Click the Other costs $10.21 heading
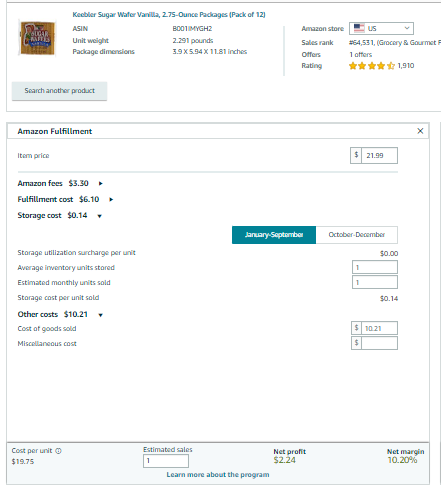This screenshot has height=489, width=441. click(53, 314)
